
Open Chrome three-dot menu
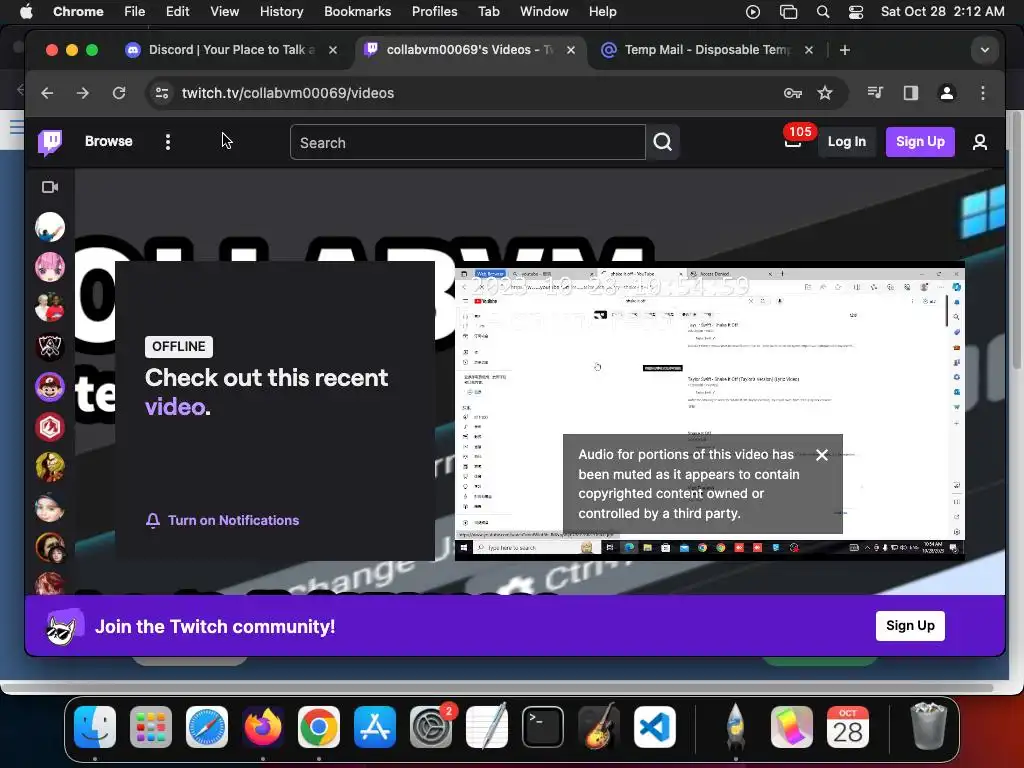(x=983, y=93)
